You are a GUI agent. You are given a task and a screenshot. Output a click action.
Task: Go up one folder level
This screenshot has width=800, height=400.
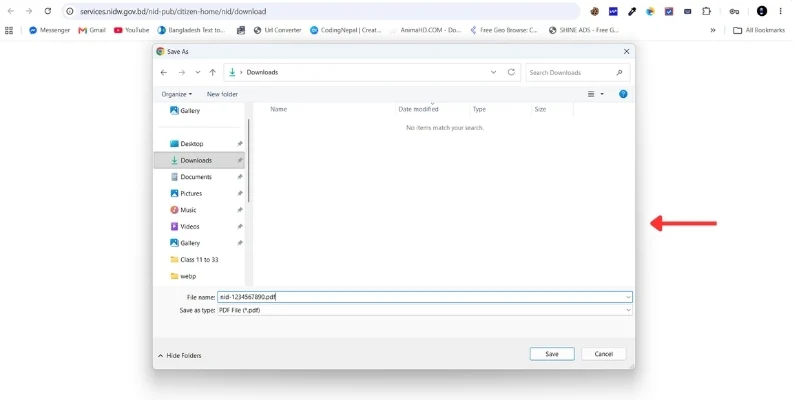point(213,72)
